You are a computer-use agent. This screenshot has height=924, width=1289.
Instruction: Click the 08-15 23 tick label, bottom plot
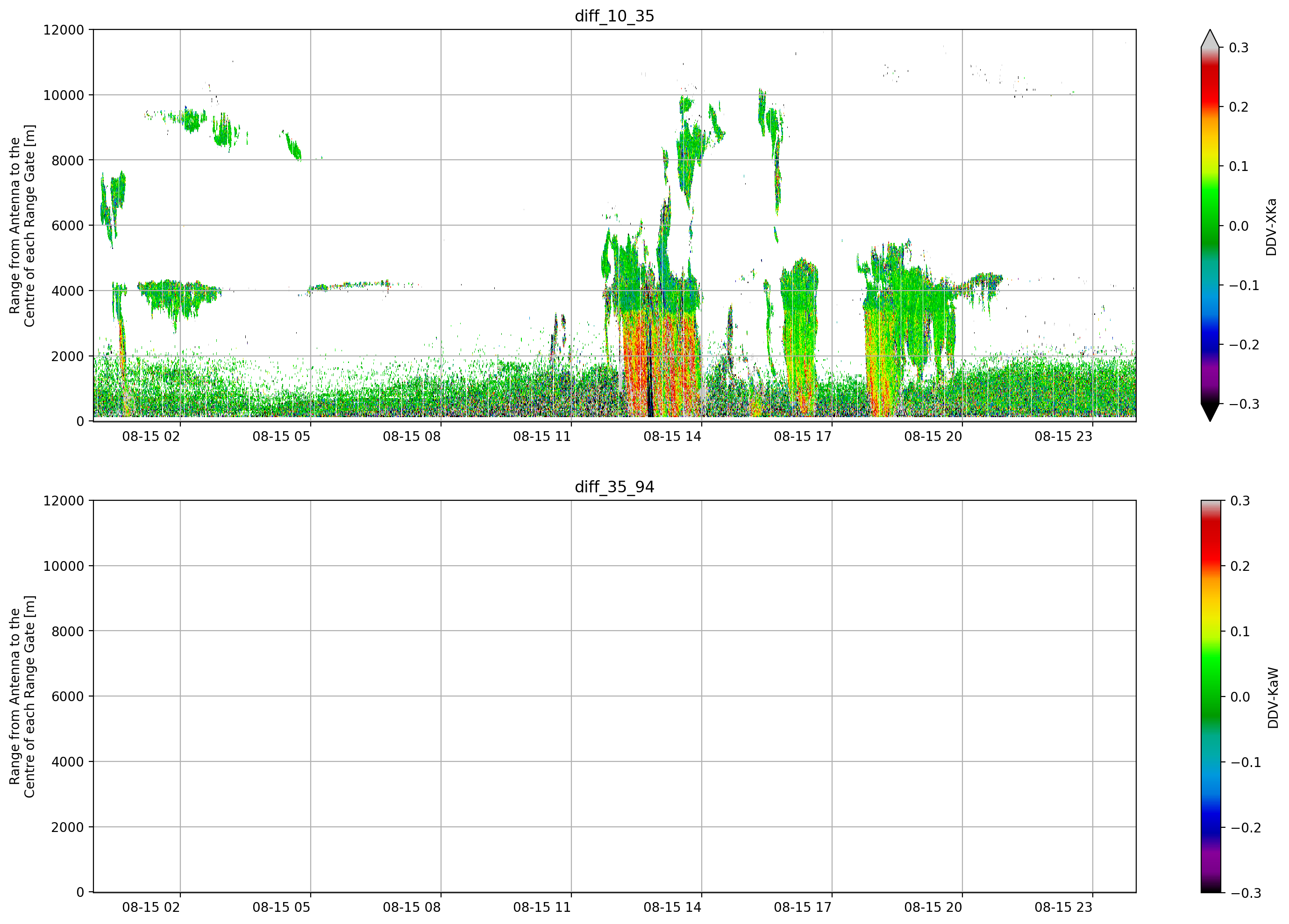click(x=1063, y=907)
